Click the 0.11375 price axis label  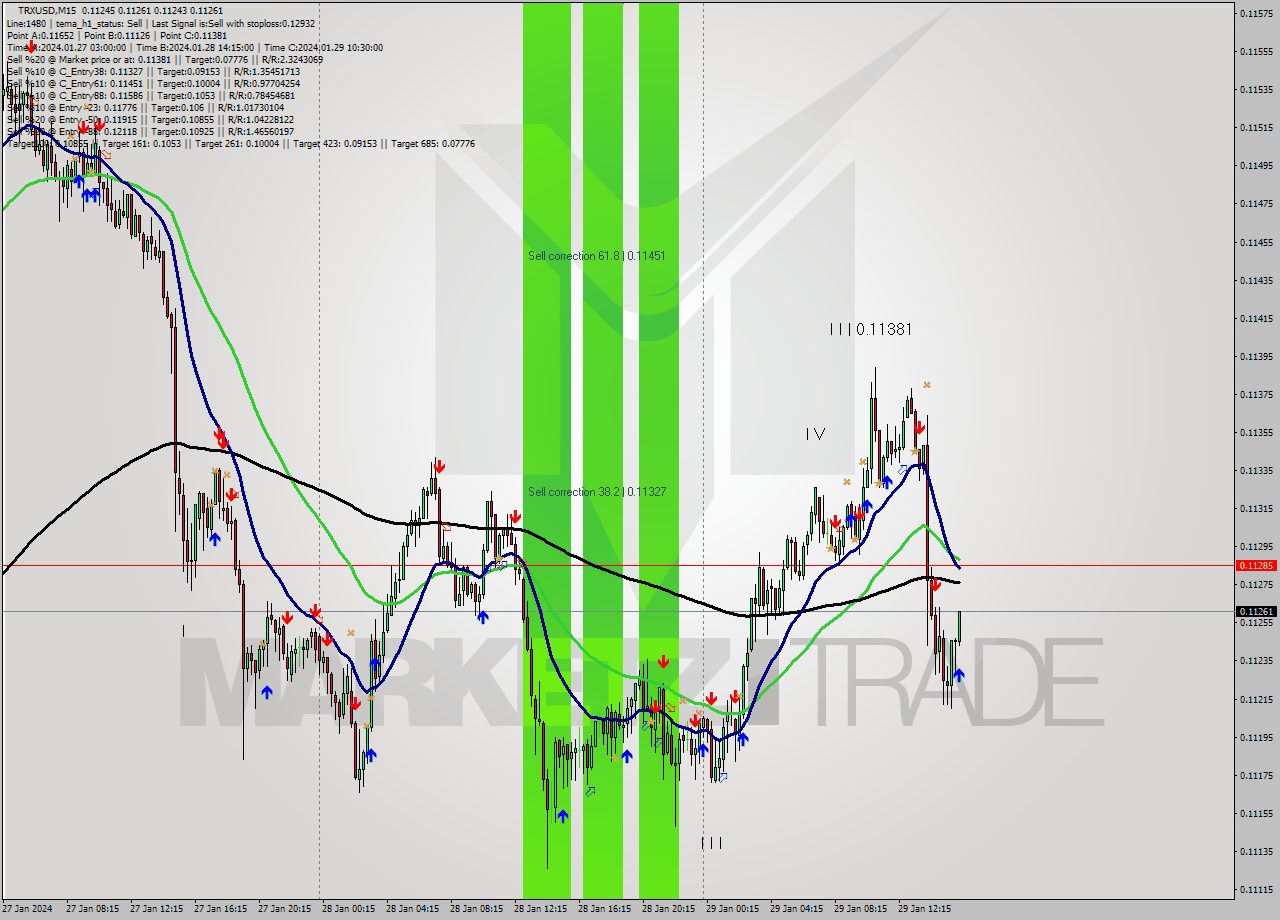click(x=1257, y=394)
